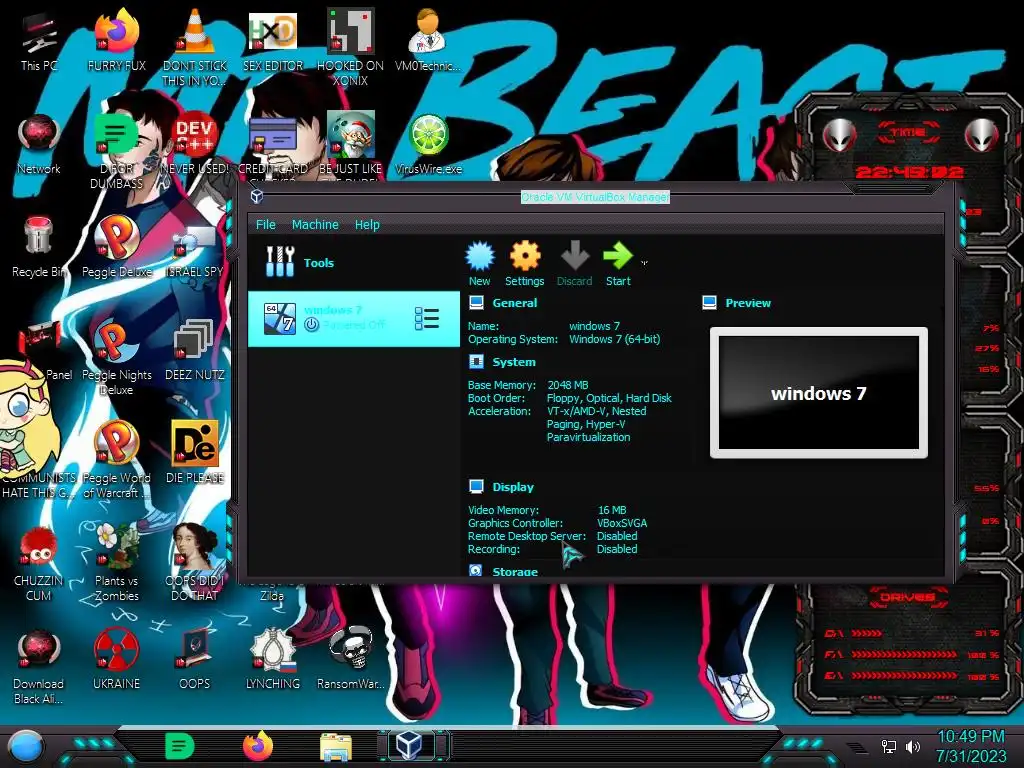The height and width of the screenshot is (768, 1024).
Task: Click the General section header
Action: 515,303
